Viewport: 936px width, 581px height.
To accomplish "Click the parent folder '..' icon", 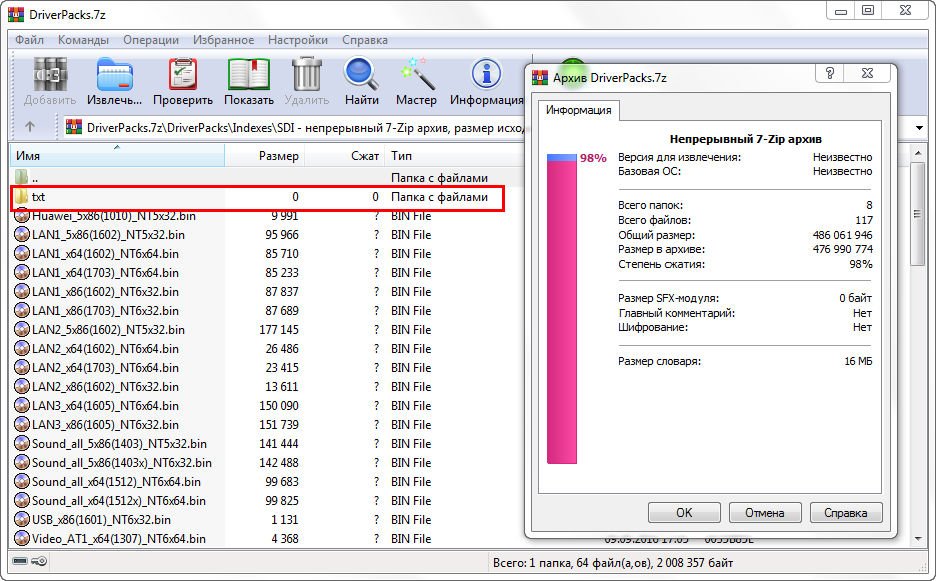I will [21, 177].
